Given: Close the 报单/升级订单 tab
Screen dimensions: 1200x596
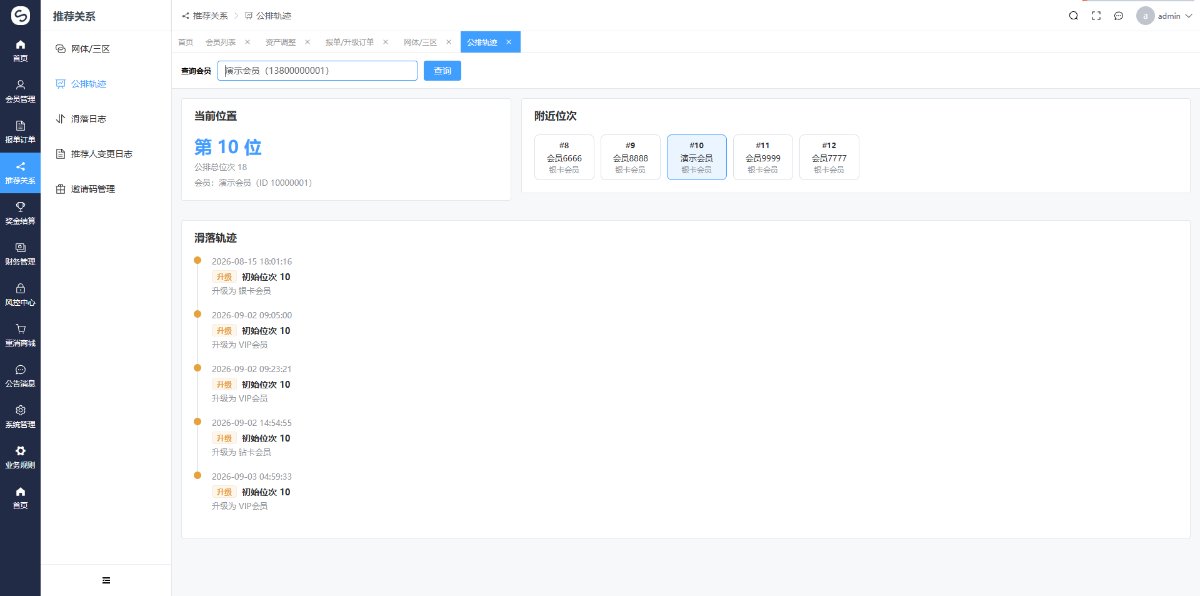Looking at the screenshot, I should click(385, 42).
